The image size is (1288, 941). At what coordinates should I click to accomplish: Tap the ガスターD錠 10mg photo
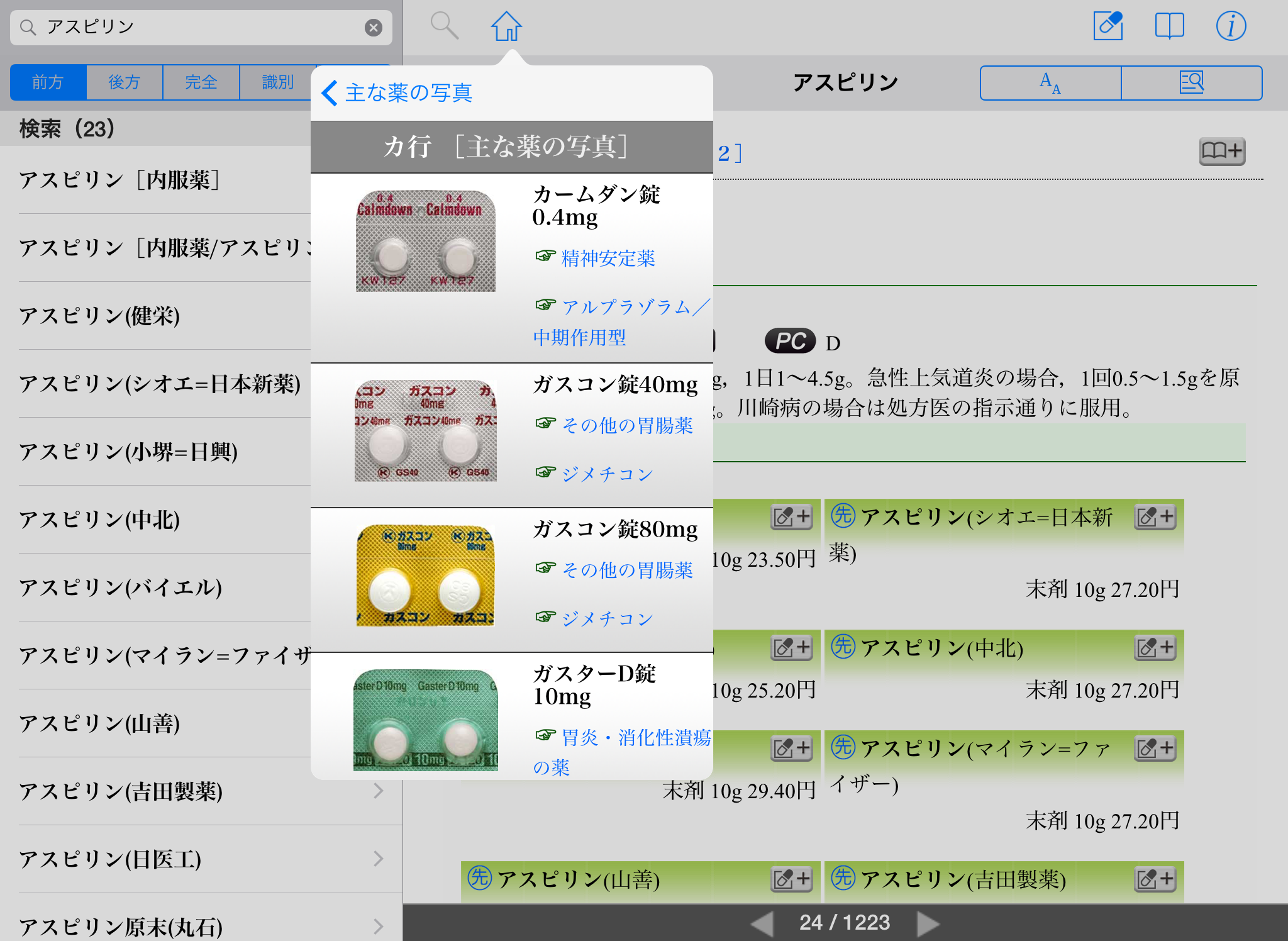(x=426, y=720)
